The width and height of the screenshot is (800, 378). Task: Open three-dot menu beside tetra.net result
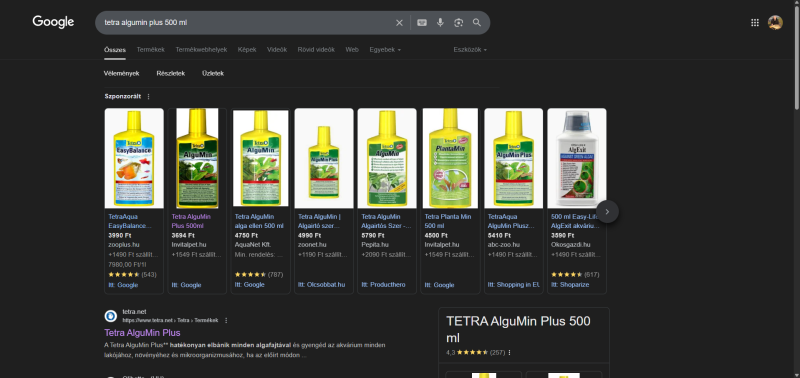tap(226, 320)
